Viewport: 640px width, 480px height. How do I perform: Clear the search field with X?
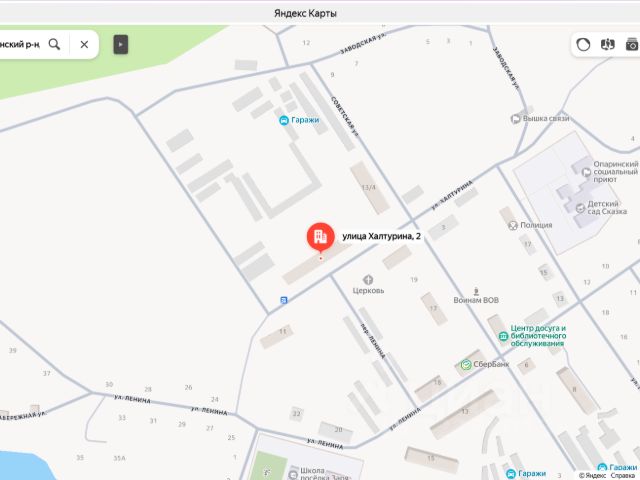(84, 44)
